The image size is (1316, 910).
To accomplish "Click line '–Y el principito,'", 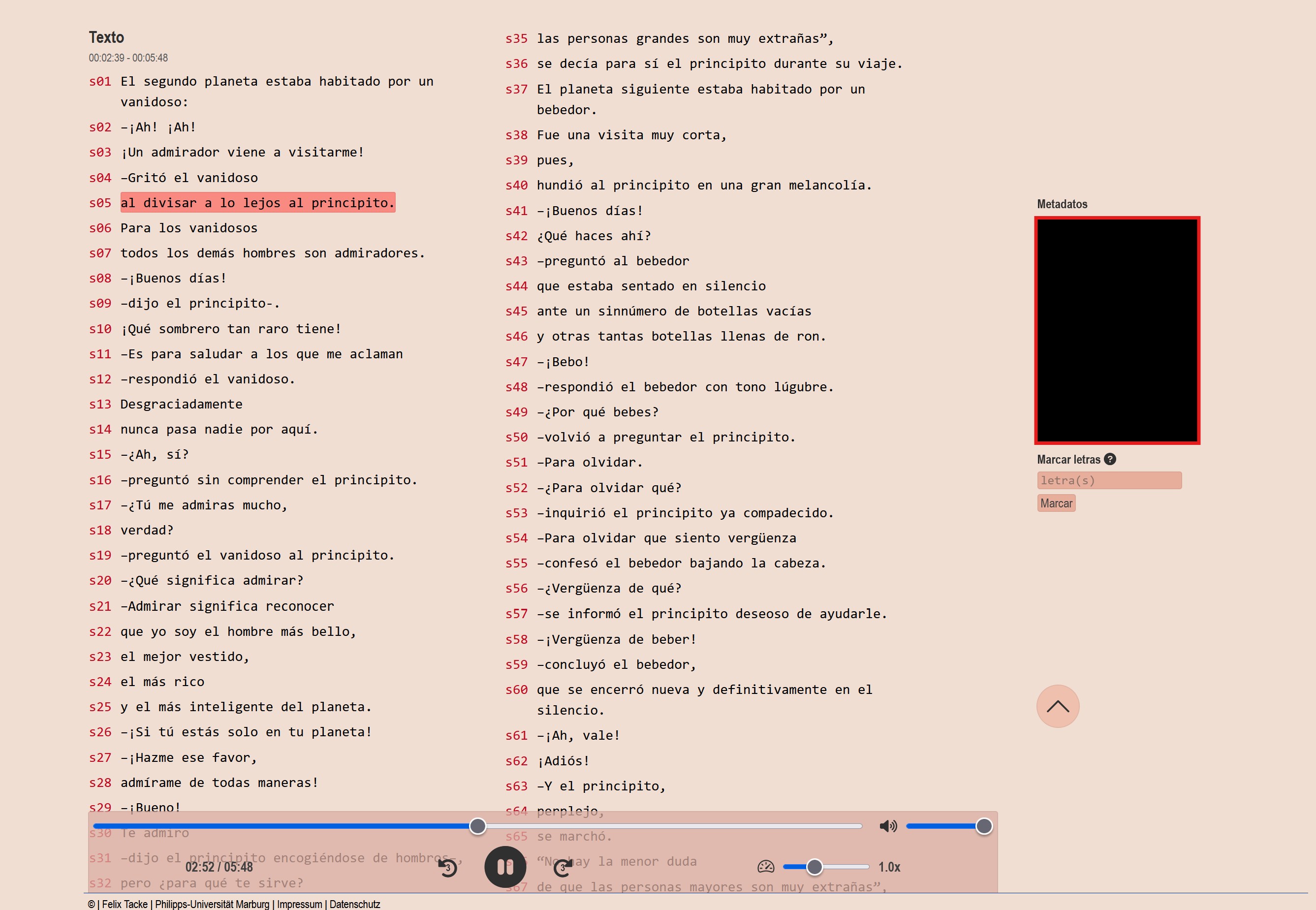I will click(601, 785).
